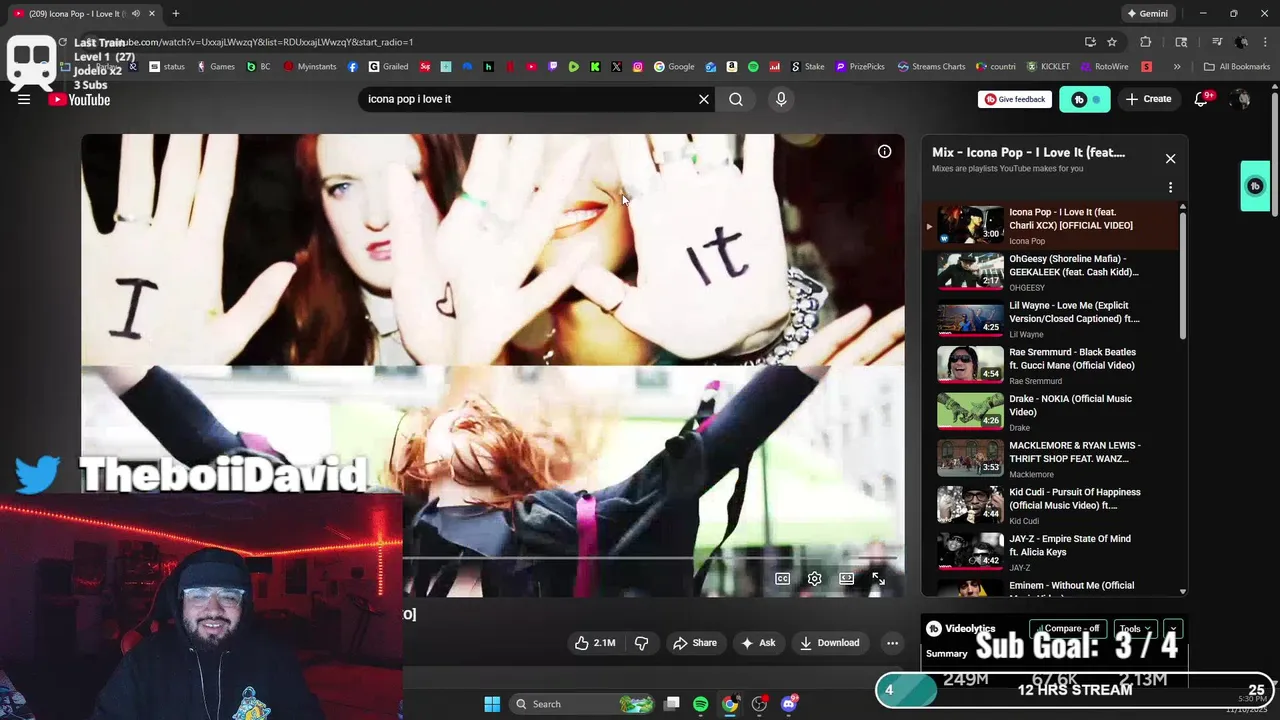Show video info card icon
The image size is (1280, 720).
pyautogui.click(x=885, y=151)
